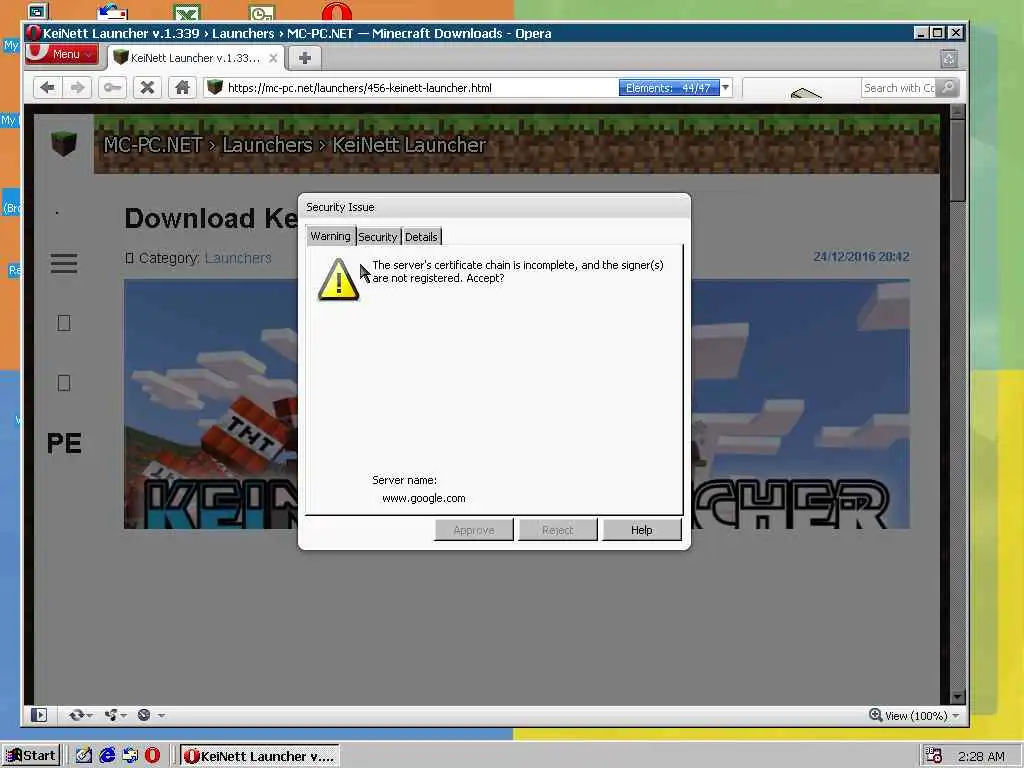Minimize the Opera window

click(921, 33)
